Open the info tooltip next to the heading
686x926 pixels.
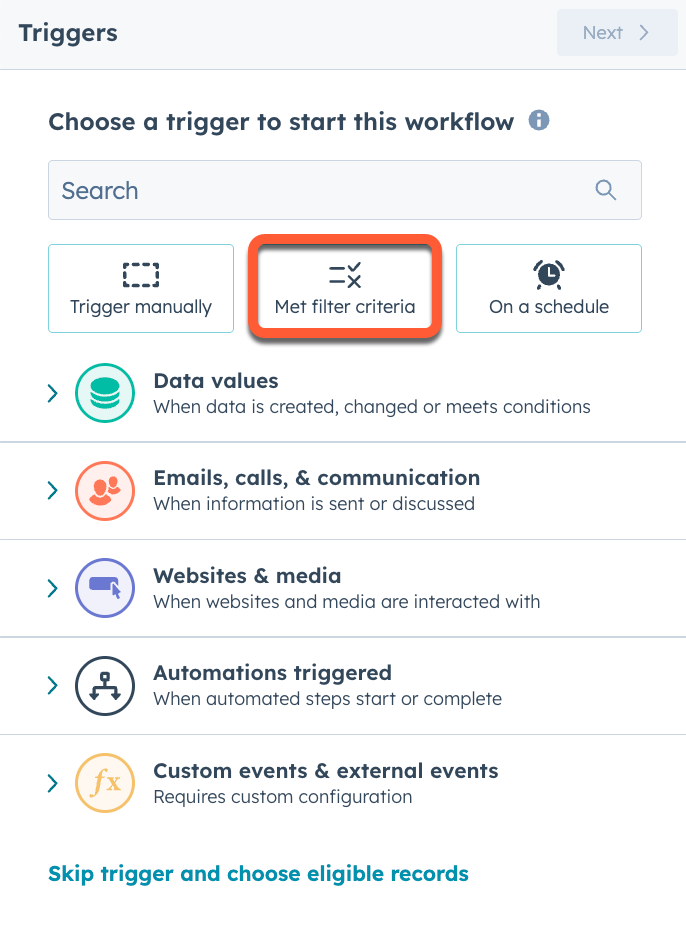point(538,120)
